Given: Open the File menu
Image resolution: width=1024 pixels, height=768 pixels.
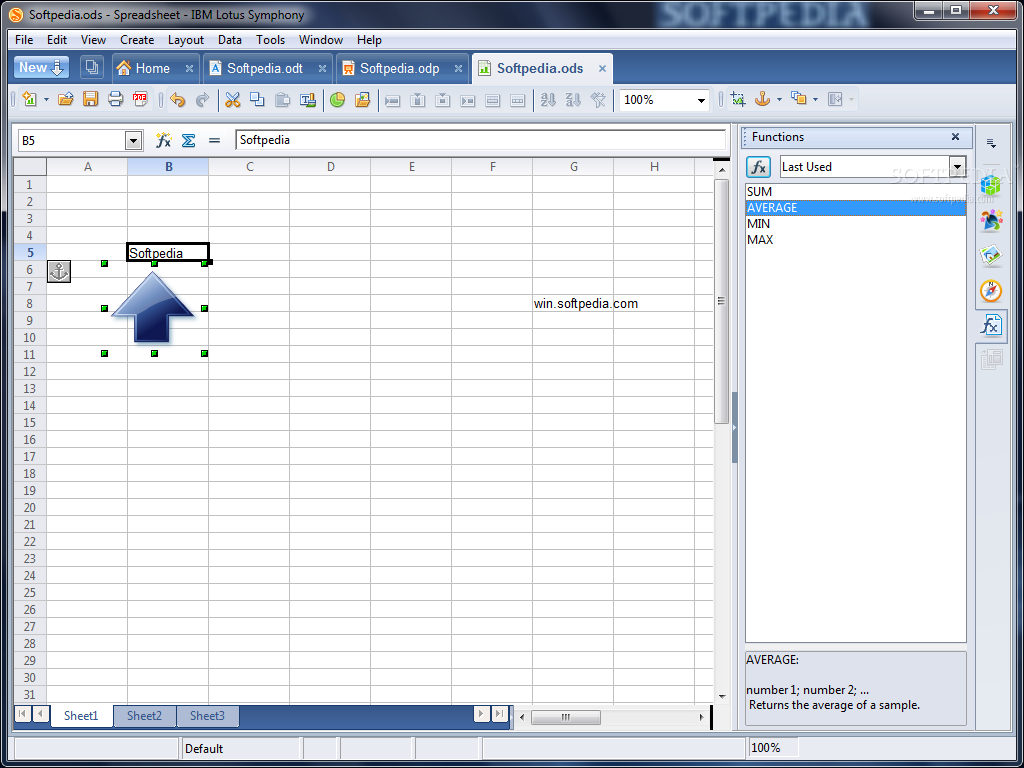Looking at the screenshot, I should pos(24,40).
